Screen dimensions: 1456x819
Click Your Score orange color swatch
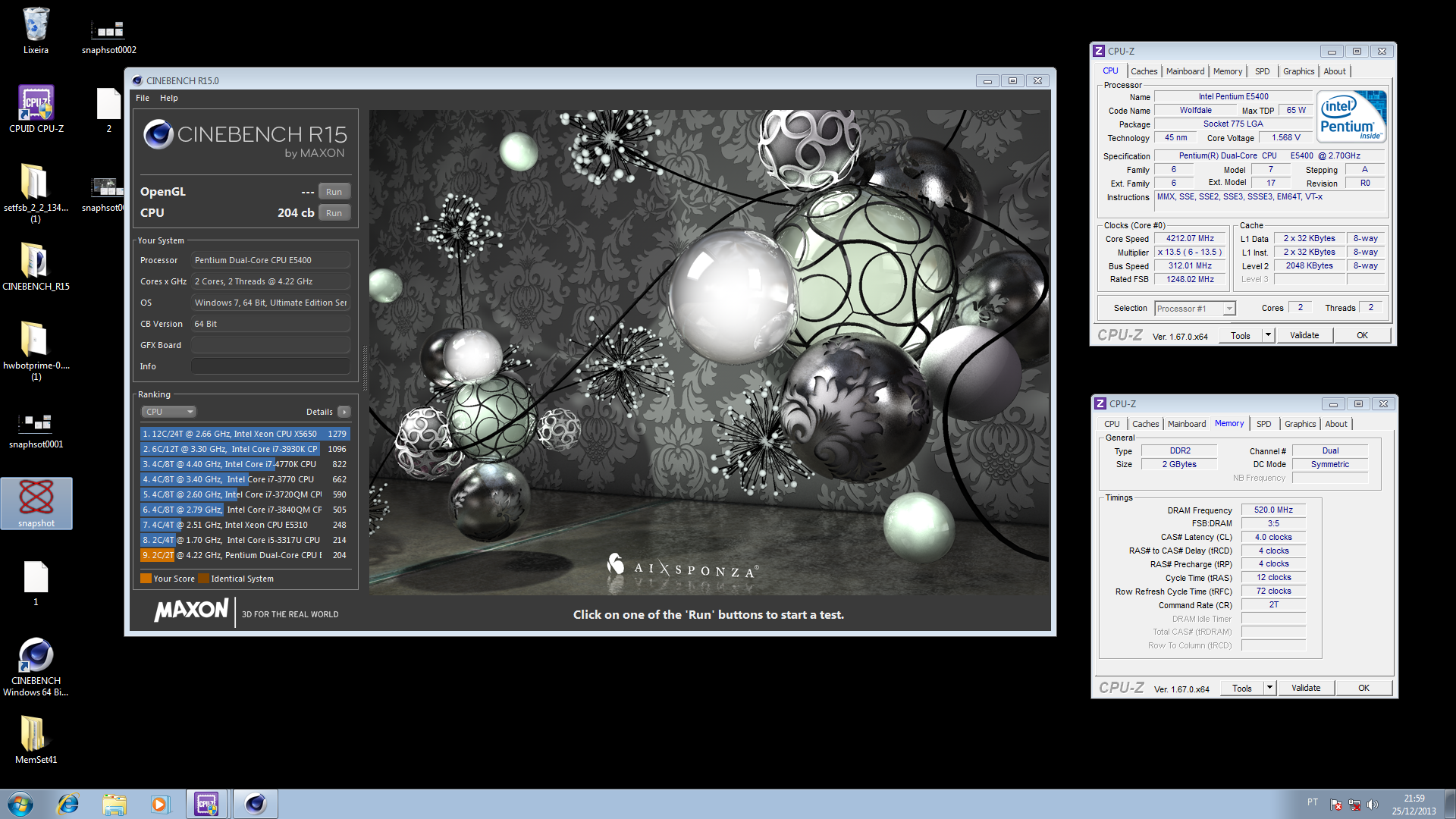(x=146, y=579)
